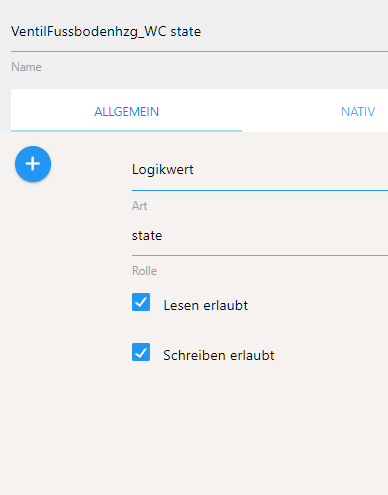Click the white plus symbol inside the round button
The image size is (388, 495).
pos(33,164)
